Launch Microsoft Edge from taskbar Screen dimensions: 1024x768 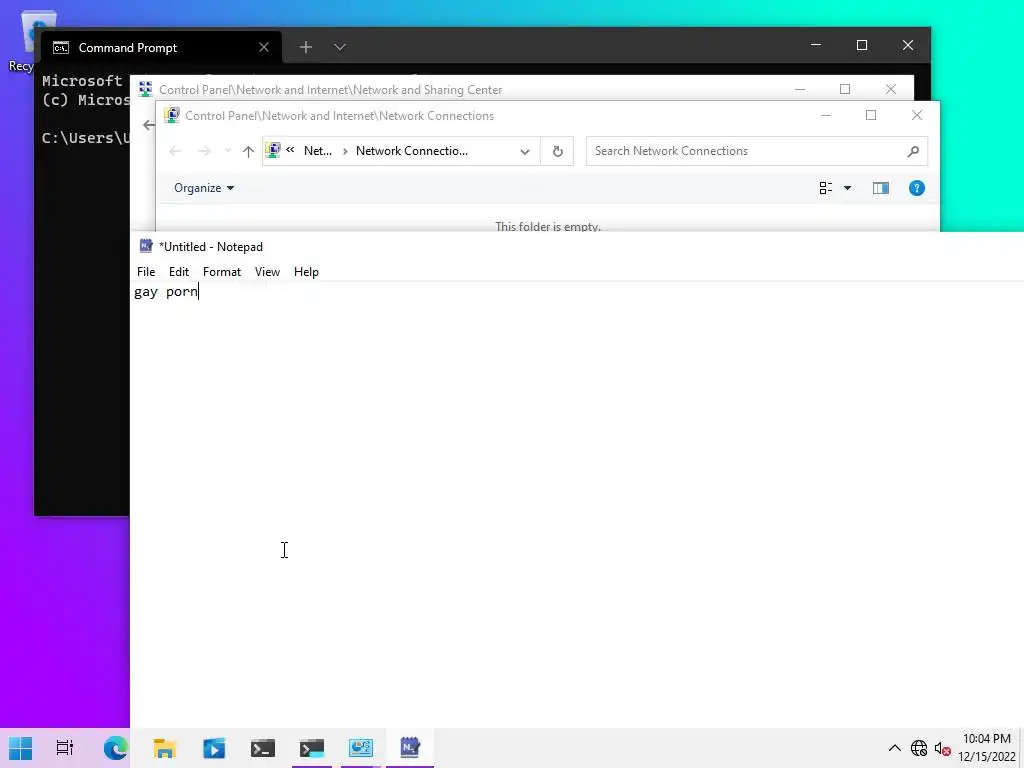coord(116,748)
